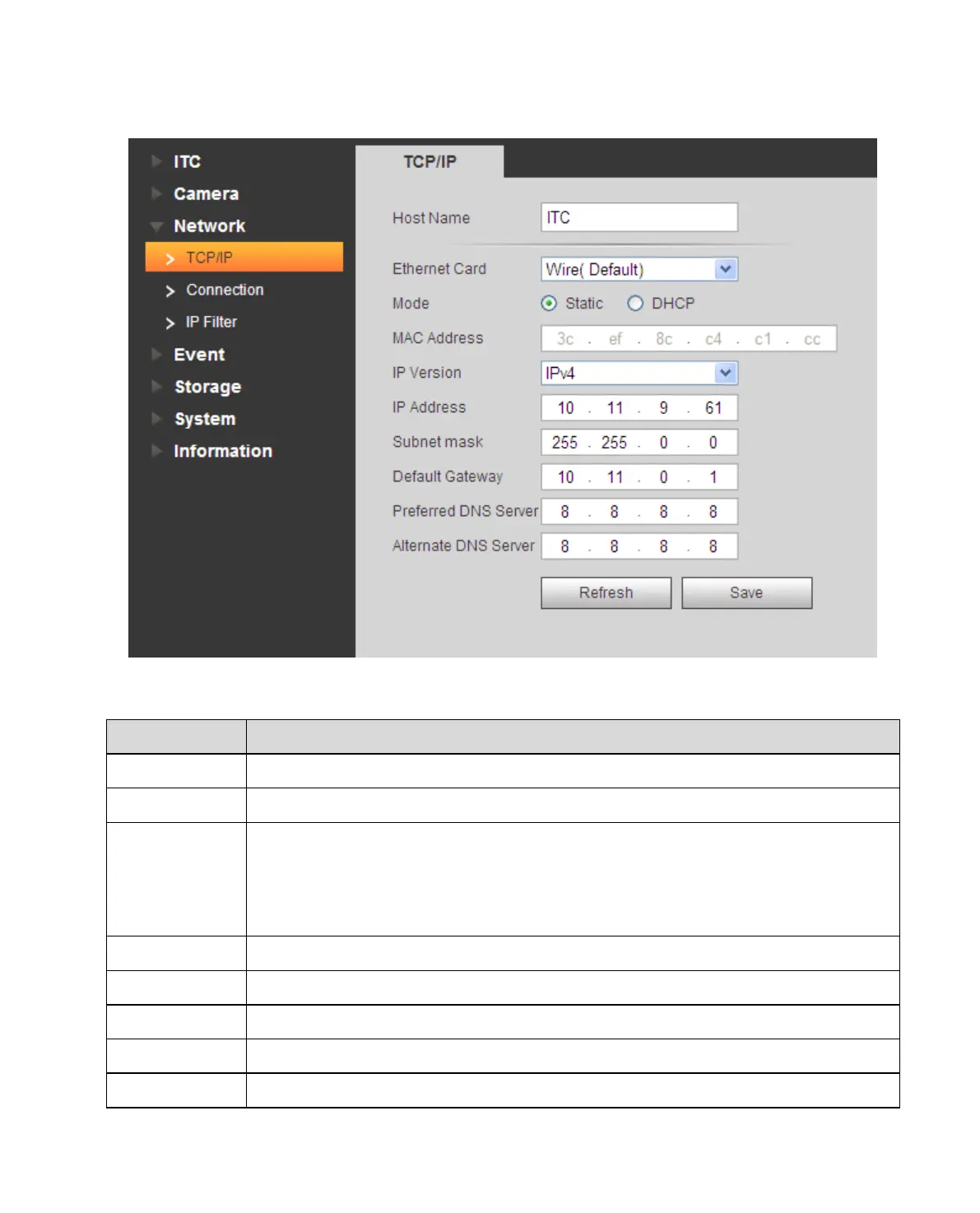Click the ITC menu label
The image size is (980, 1213).
click(x=187, y=161)
